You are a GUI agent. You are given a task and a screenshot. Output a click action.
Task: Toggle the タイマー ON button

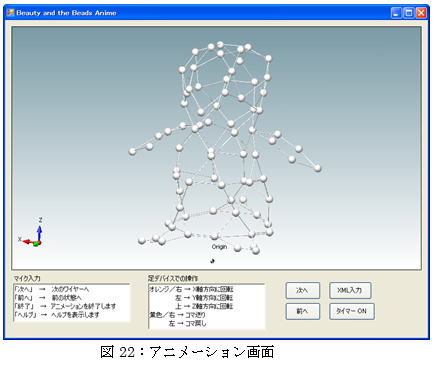pos(352,311)
